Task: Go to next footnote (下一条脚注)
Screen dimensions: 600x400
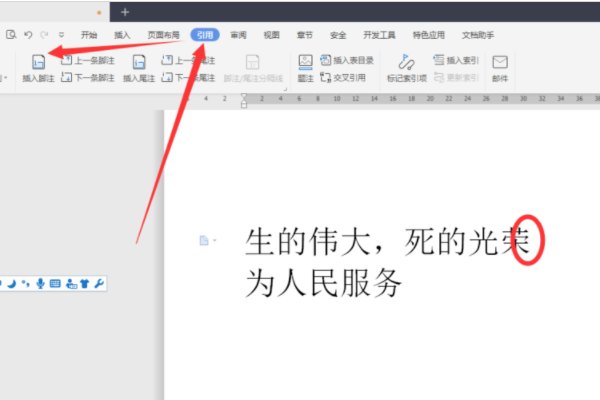Action: 88,78
